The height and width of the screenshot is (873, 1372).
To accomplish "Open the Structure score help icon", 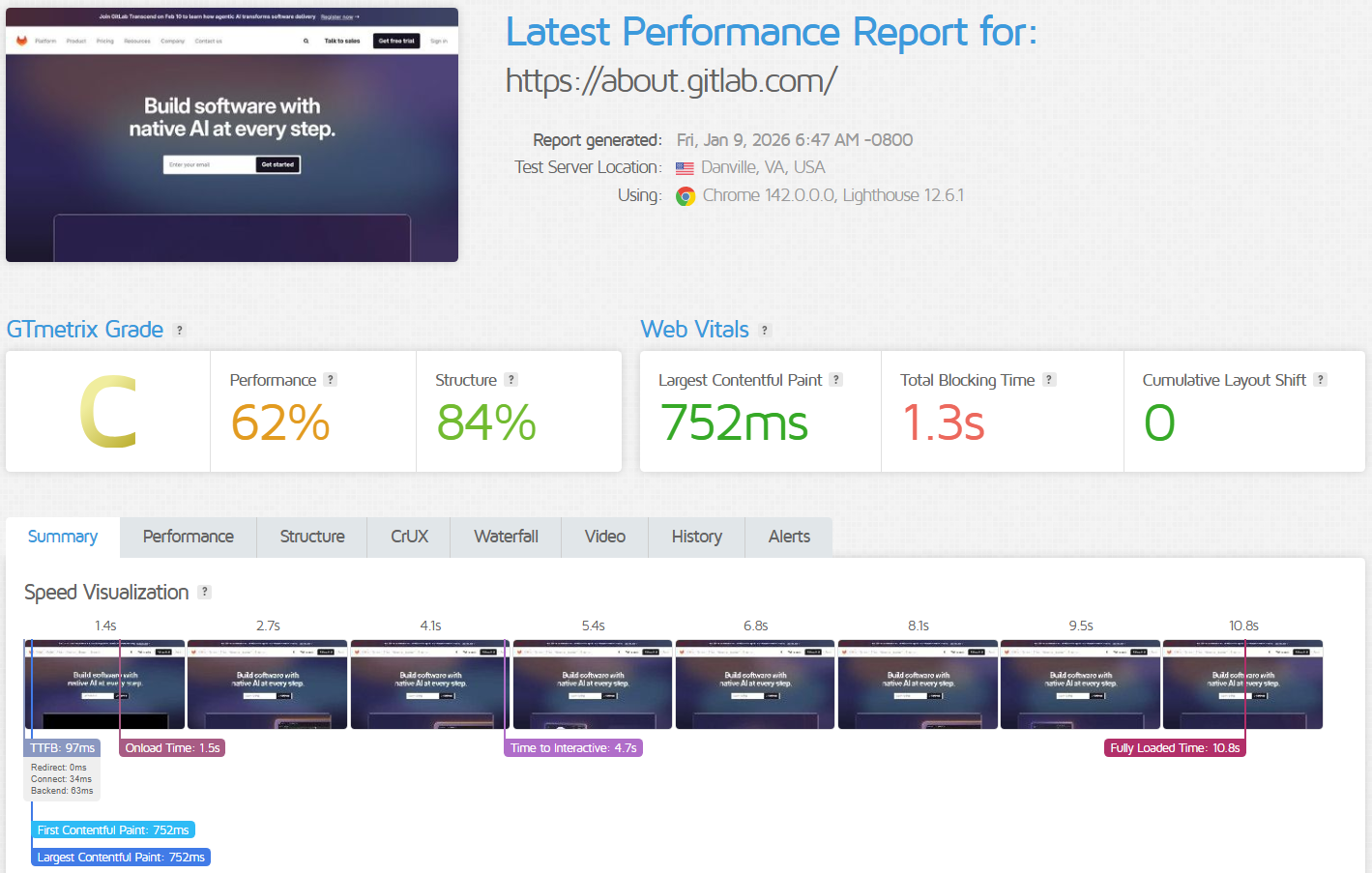I will pos(511,380).
